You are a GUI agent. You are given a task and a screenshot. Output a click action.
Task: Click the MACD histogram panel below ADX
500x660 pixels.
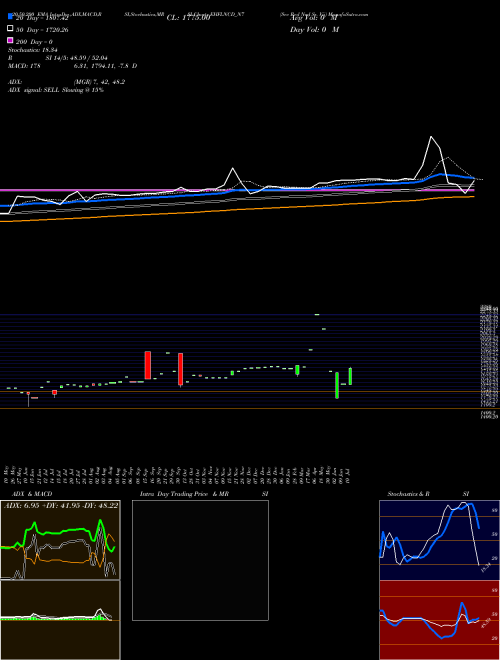(60, 620)
